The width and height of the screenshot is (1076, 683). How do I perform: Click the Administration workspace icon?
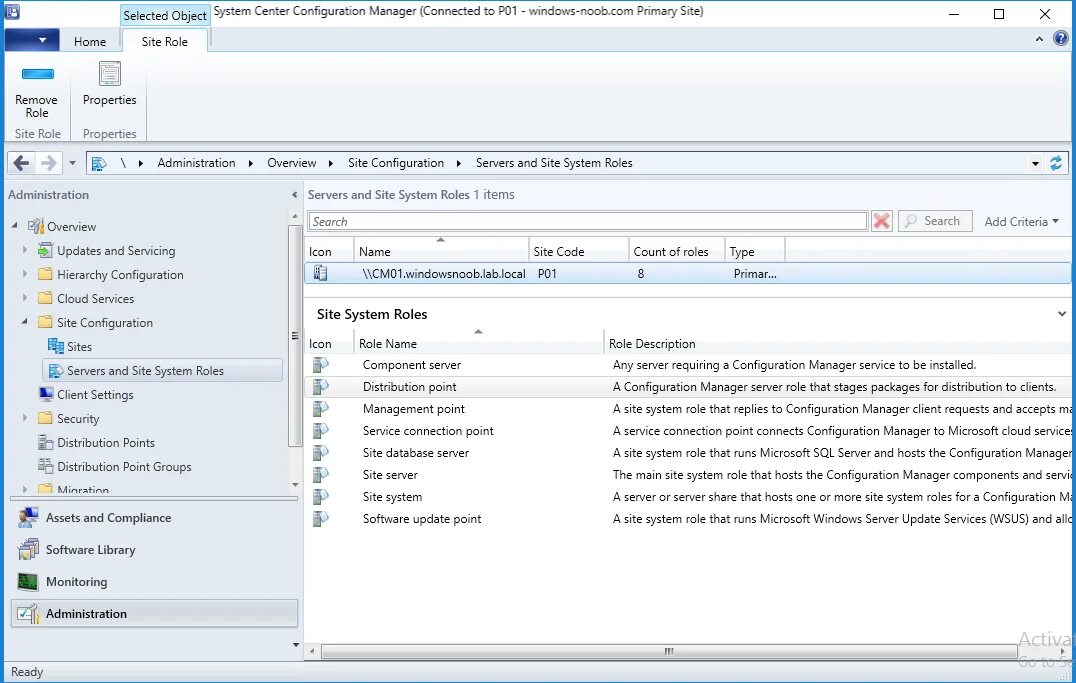click(x=28, y=613)
